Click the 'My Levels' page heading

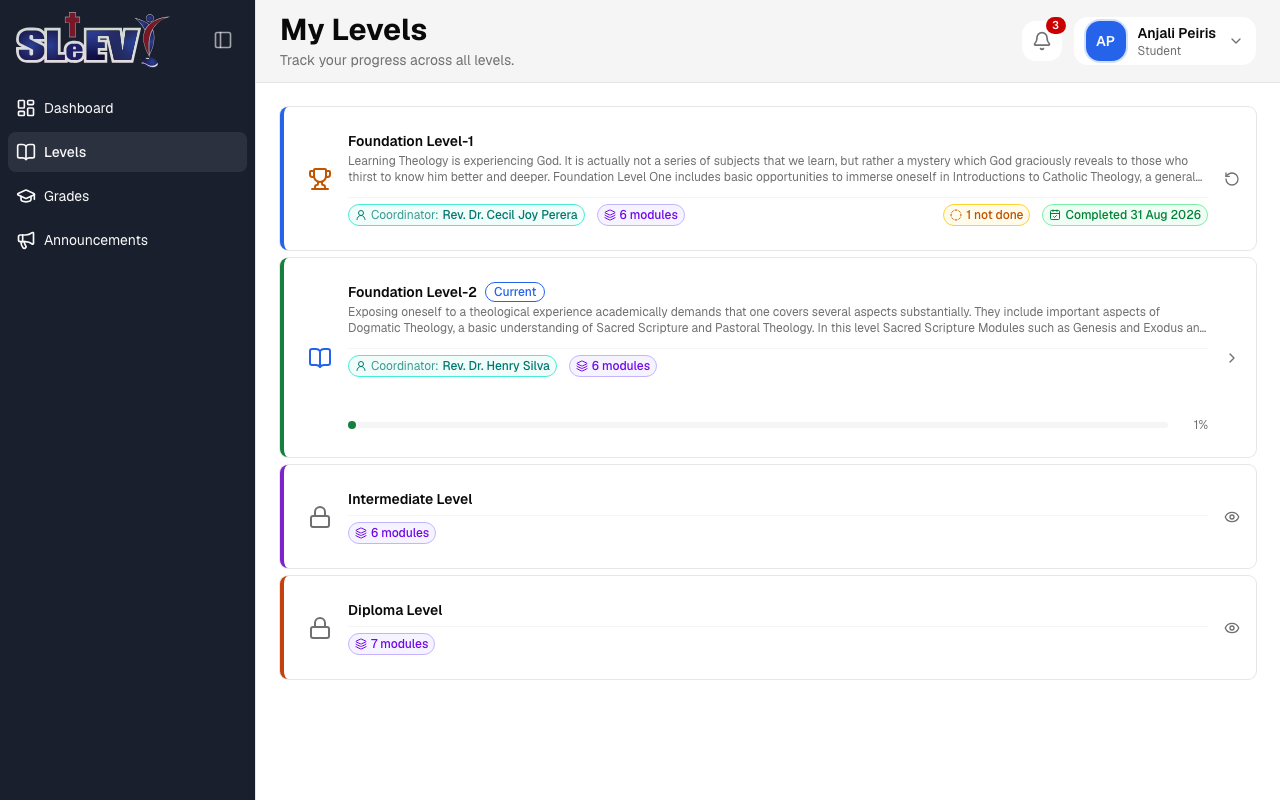[x=354, y=29]
